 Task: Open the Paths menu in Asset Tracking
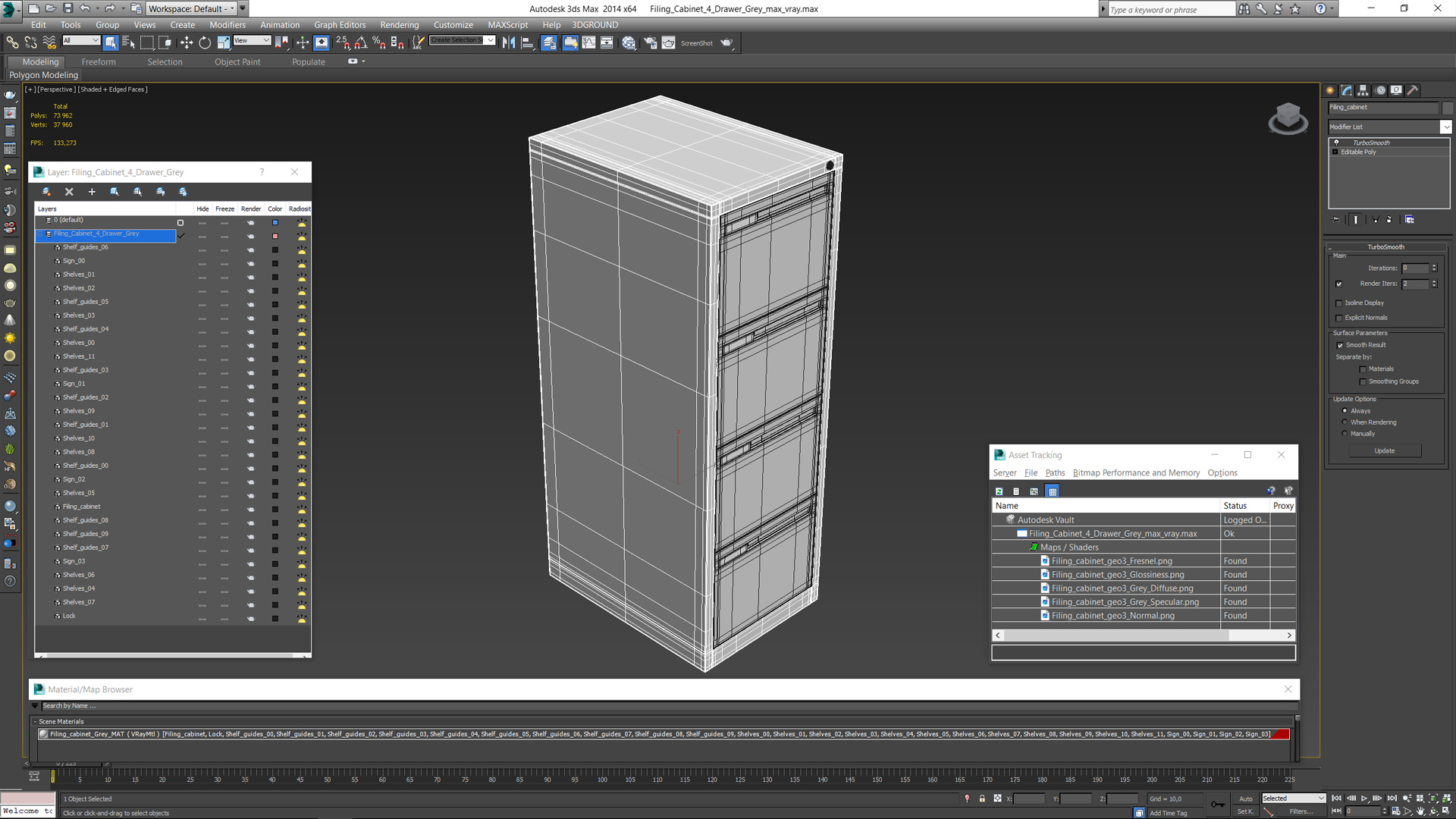tap(1055, 472)
